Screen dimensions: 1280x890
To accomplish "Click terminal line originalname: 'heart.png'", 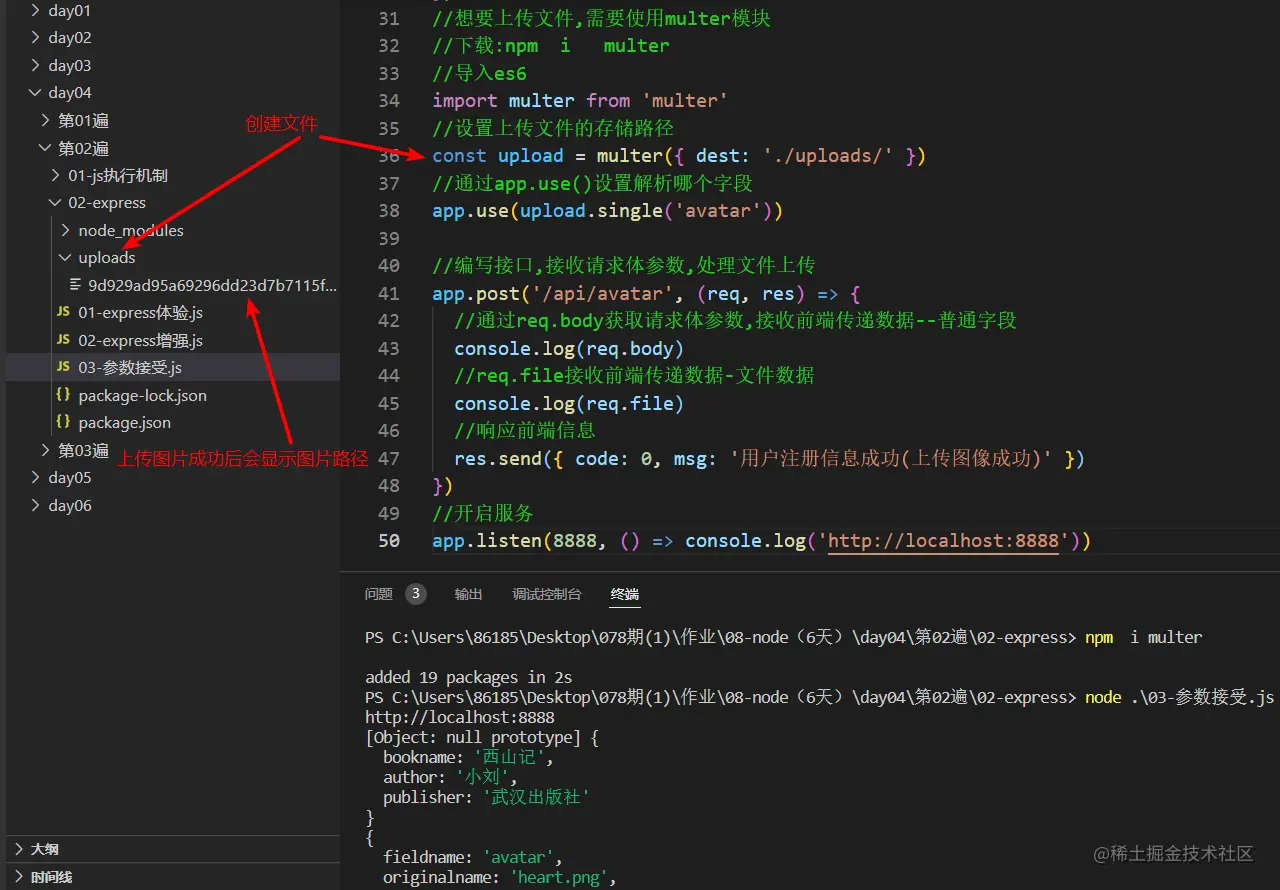I will (499, 878).
